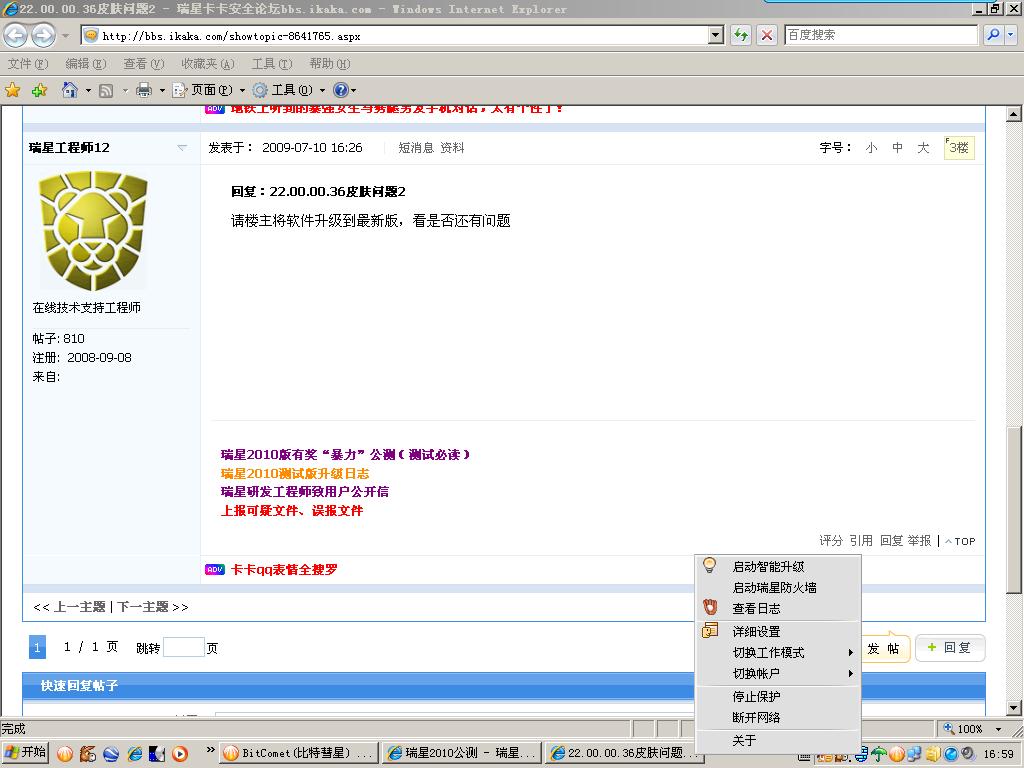Open link 瑞星2010版有奖“暴力”公测
This screenshot has height=768, width=1024.
(x=345, y=455)
